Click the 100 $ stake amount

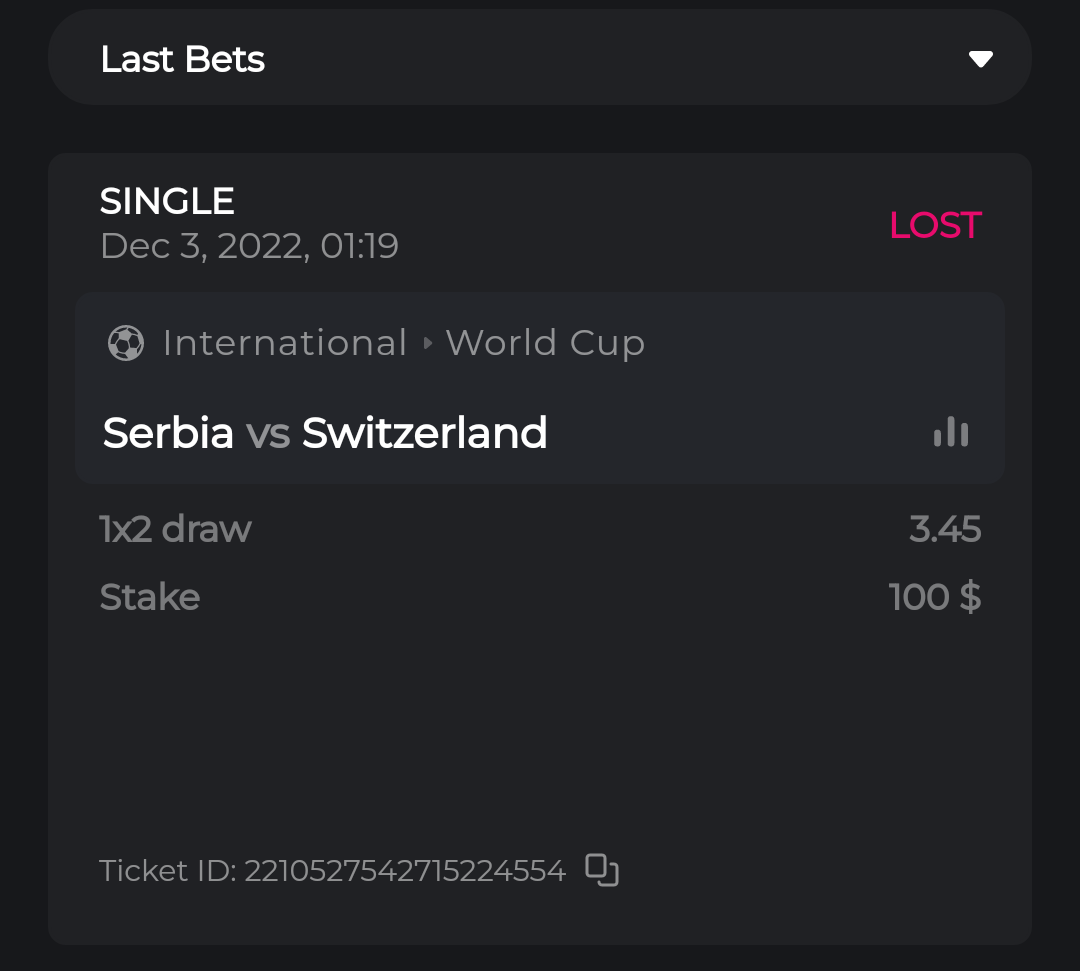[x=935, y=597]
